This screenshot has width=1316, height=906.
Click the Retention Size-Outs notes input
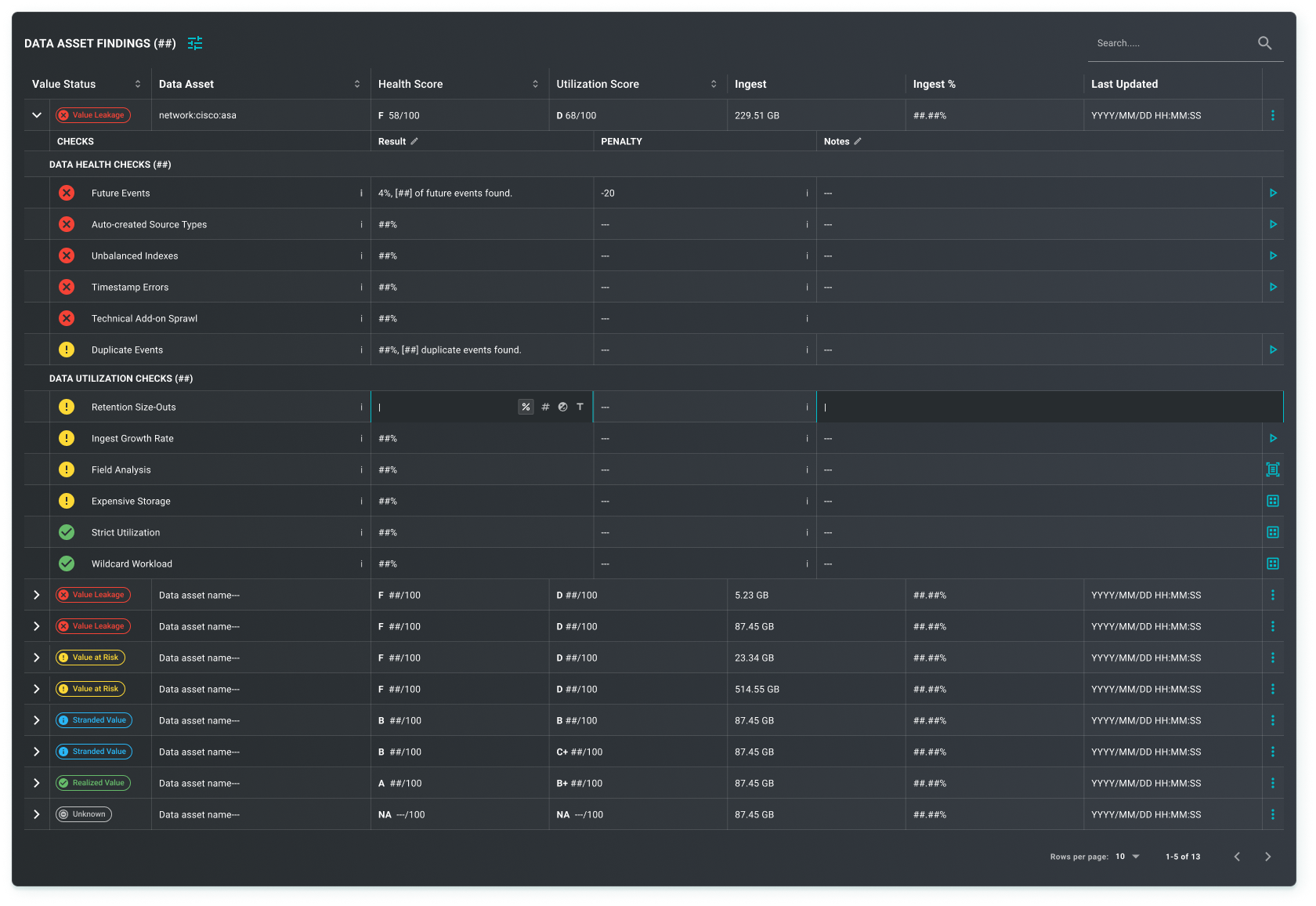[x=1050, y=407]
